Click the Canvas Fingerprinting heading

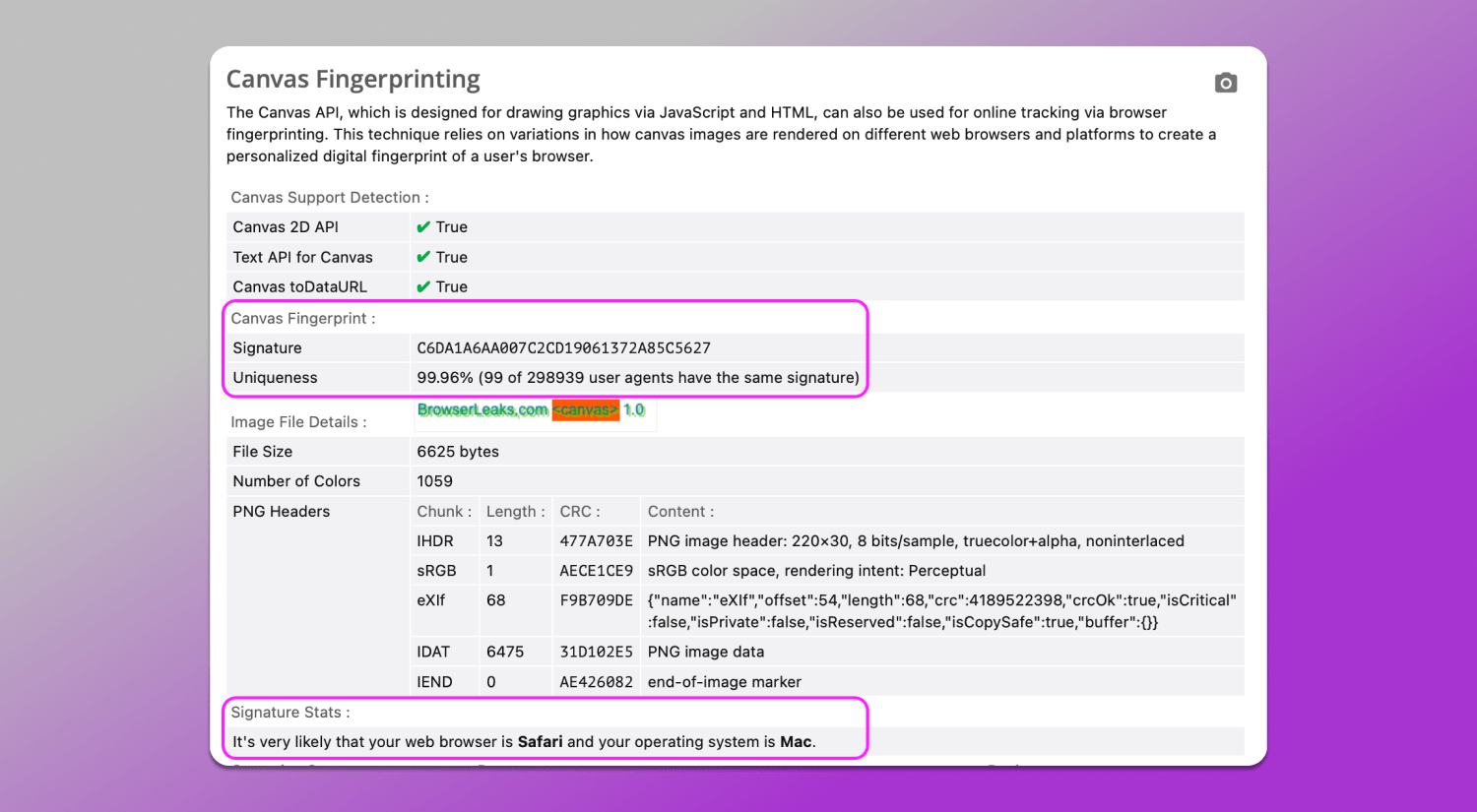click(353, 79)
